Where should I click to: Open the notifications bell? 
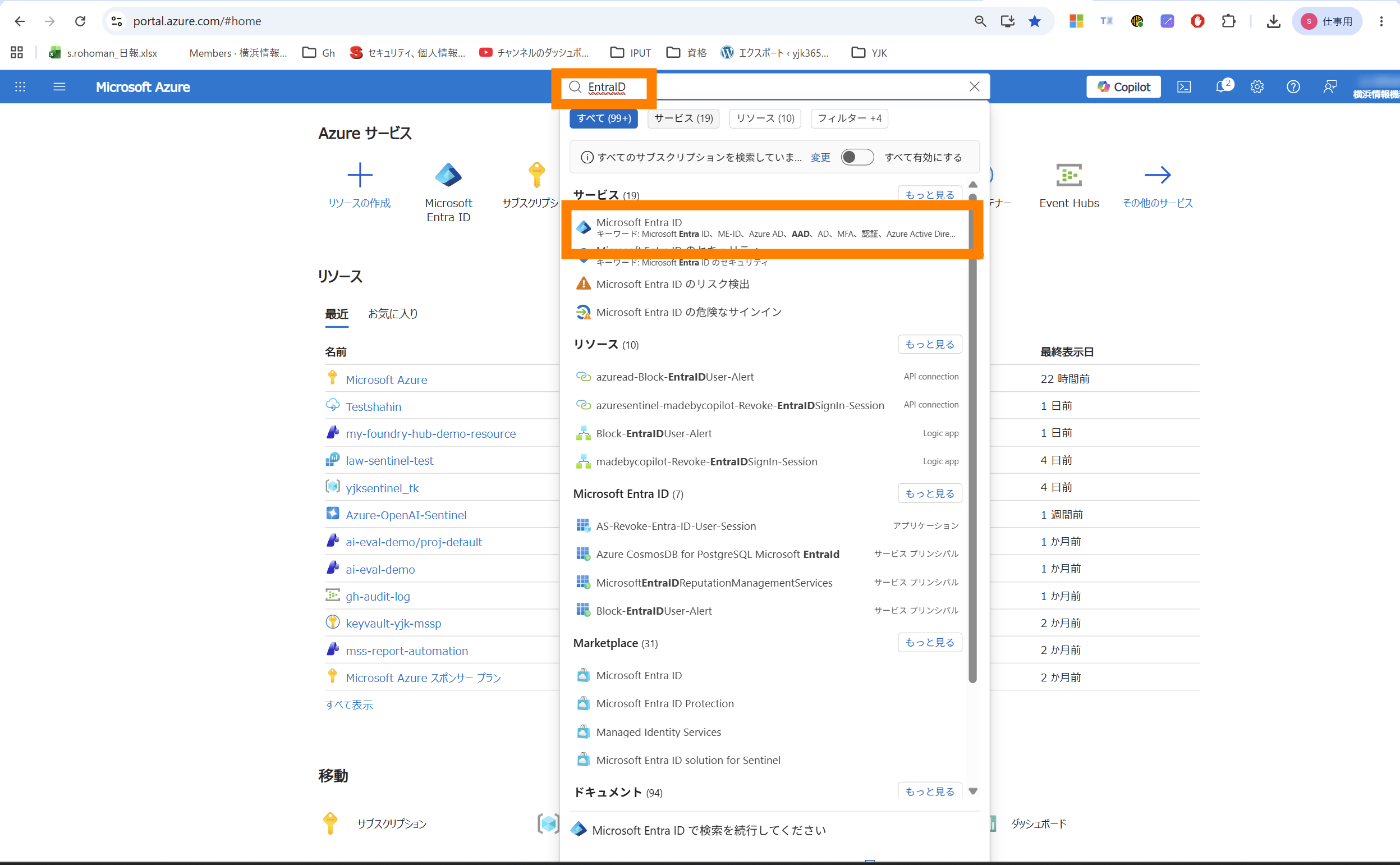tap(1221, 87)
